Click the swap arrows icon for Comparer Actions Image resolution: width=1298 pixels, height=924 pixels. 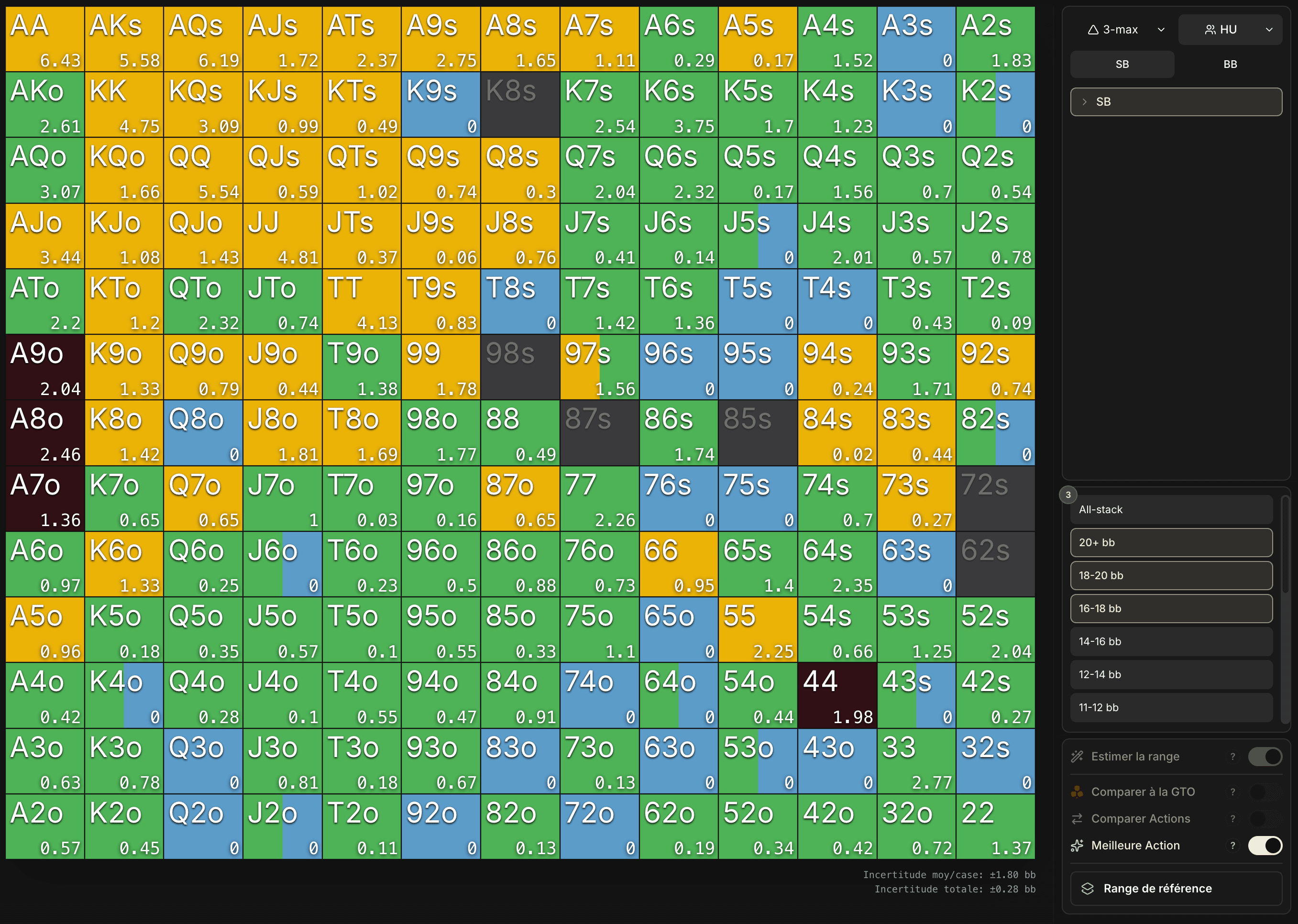click(x=1078, y=819)
